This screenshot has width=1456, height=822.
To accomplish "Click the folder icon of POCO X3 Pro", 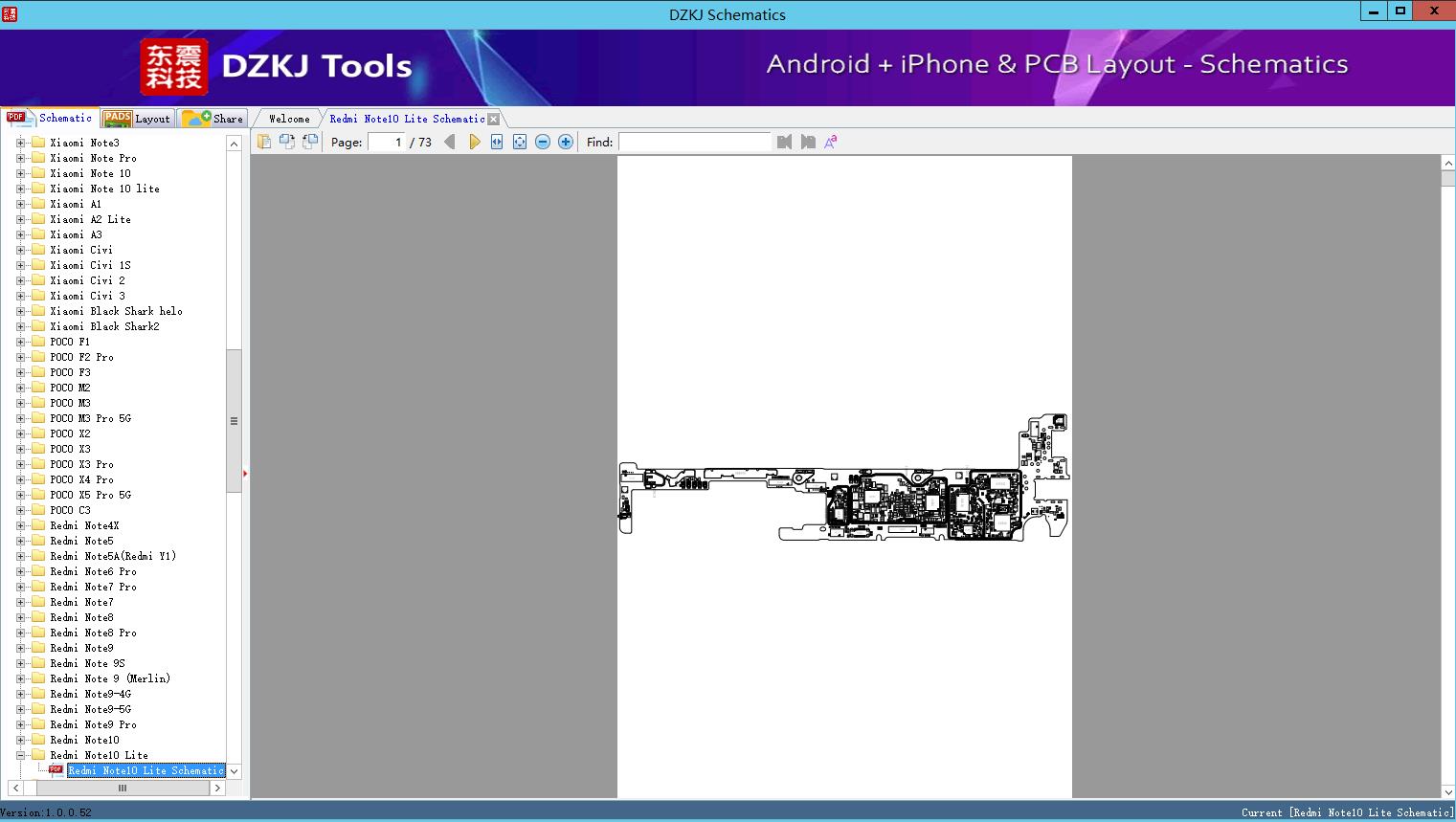I will (x=38, y=464).
